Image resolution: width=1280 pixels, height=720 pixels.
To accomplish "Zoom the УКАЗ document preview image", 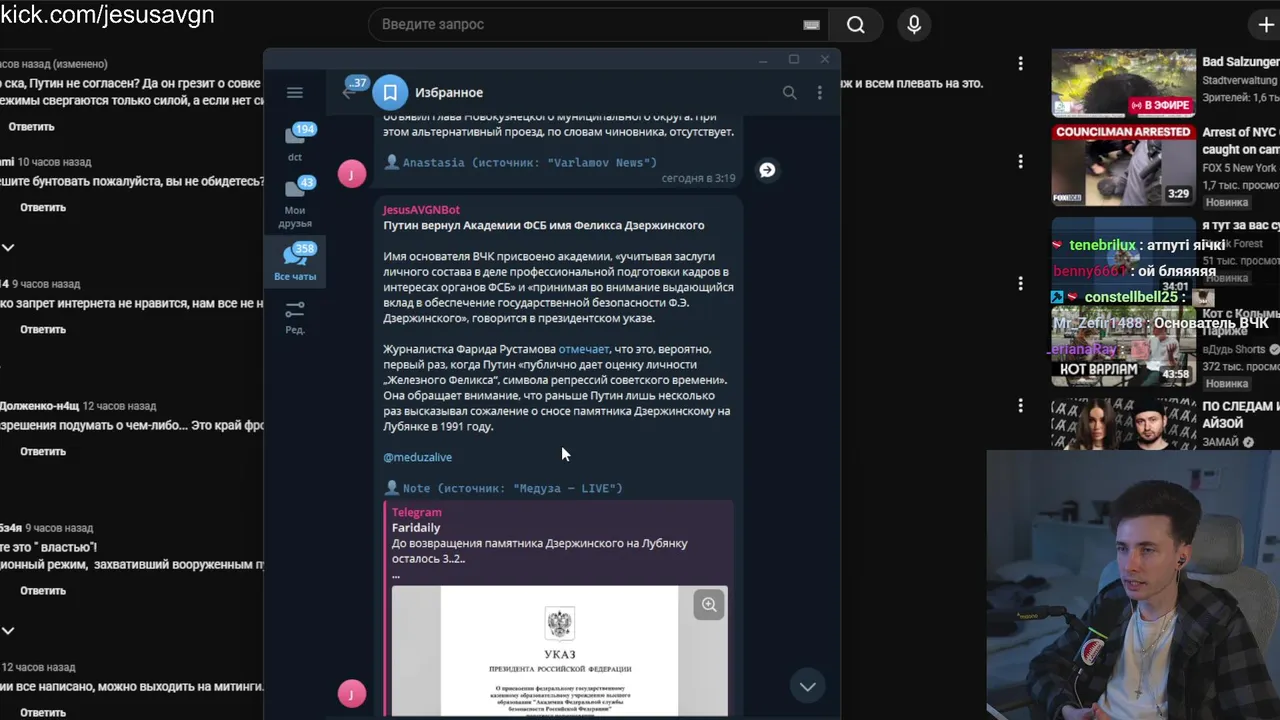I will click(x=709, y=604).
